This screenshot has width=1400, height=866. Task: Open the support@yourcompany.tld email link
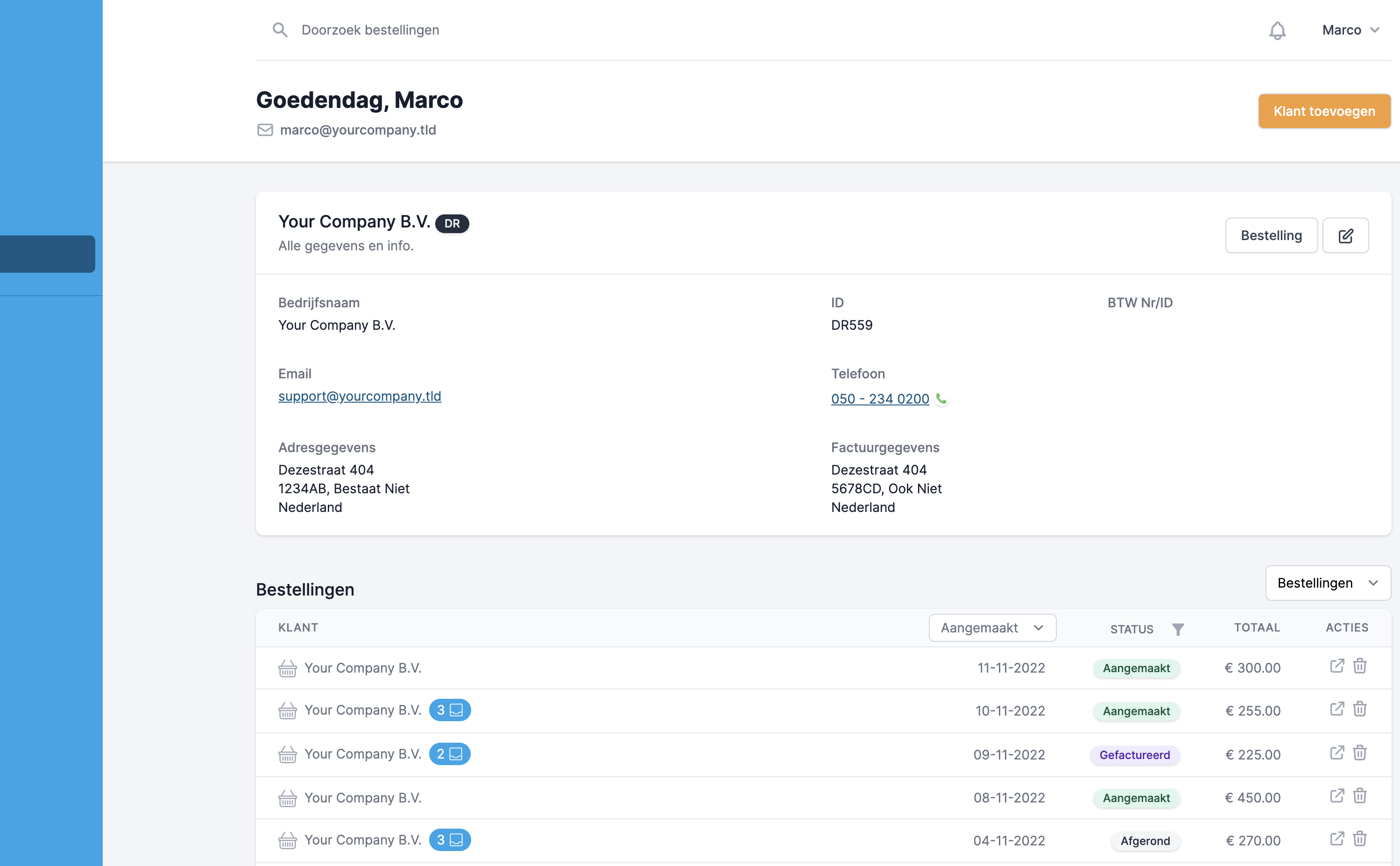(x=360, y=396)
